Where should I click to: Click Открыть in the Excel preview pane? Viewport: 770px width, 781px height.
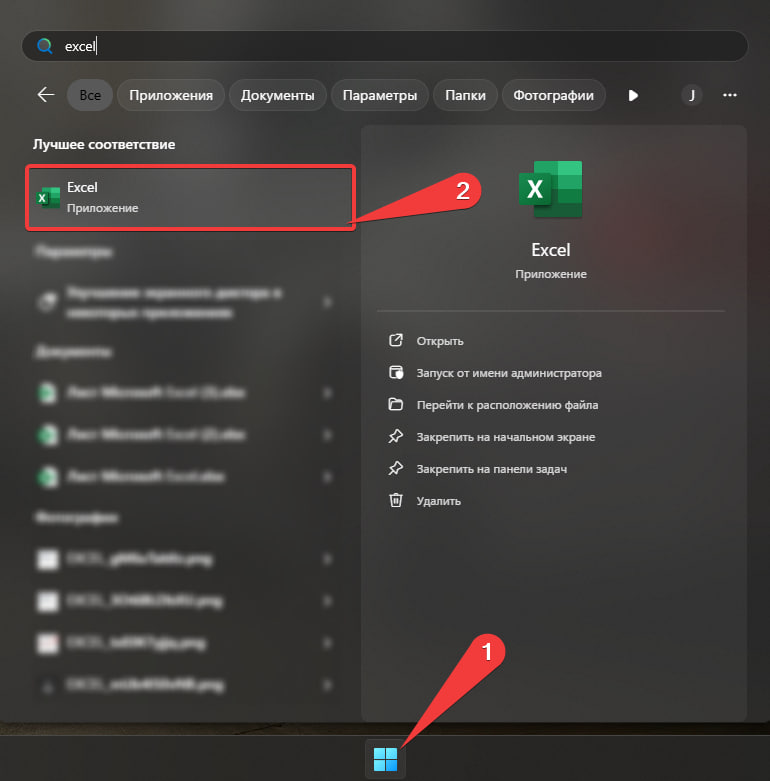440,341
